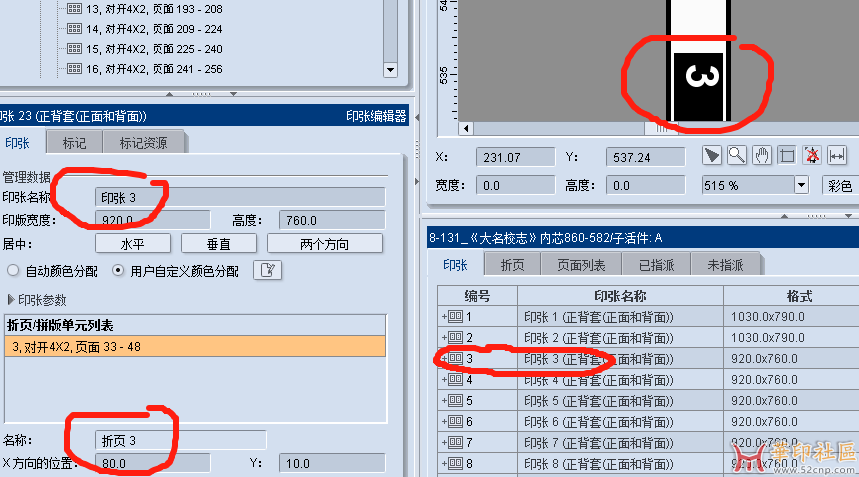Expand row 8 in sheet table

(x=444, y=463)
